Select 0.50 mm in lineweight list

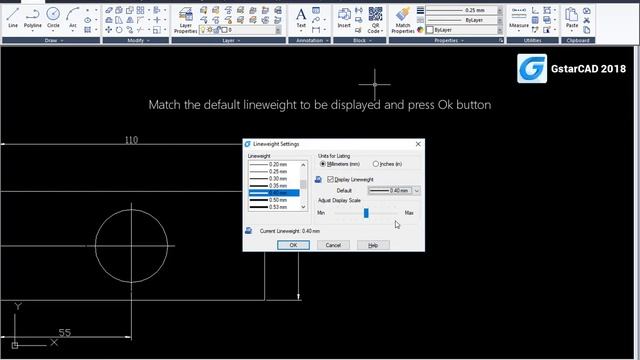click(x=274, y=200)
